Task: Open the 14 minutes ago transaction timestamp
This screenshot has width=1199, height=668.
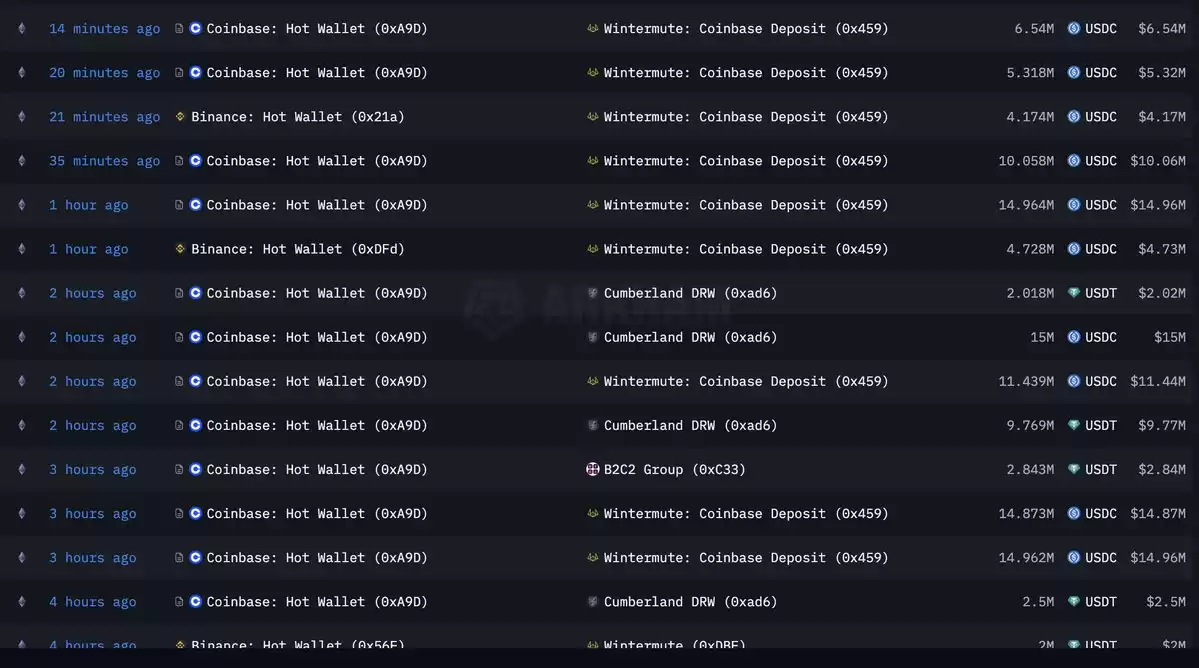Action: tap(105, 28)
